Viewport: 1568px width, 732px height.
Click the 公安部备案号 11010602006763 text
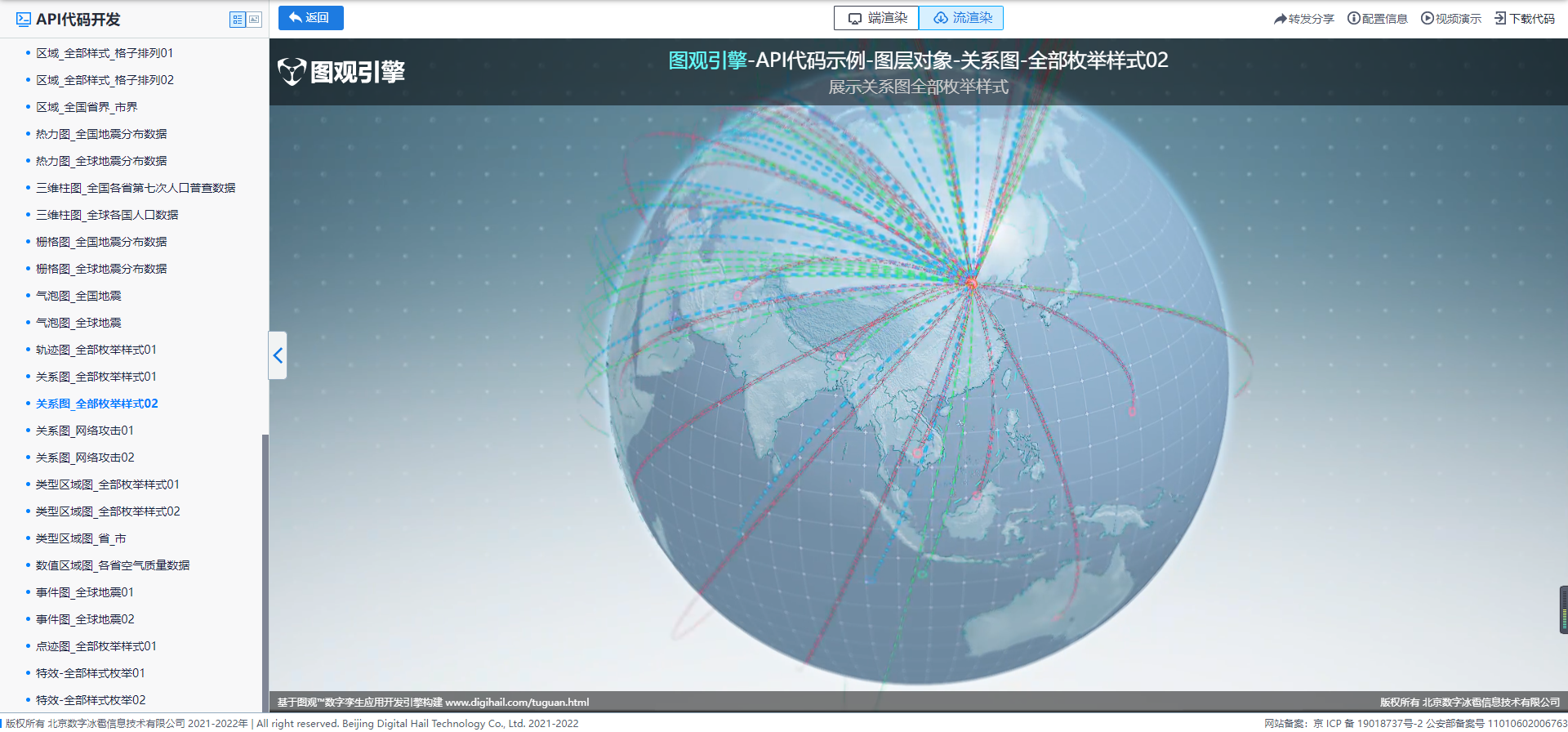click(x=1497, y=724)
